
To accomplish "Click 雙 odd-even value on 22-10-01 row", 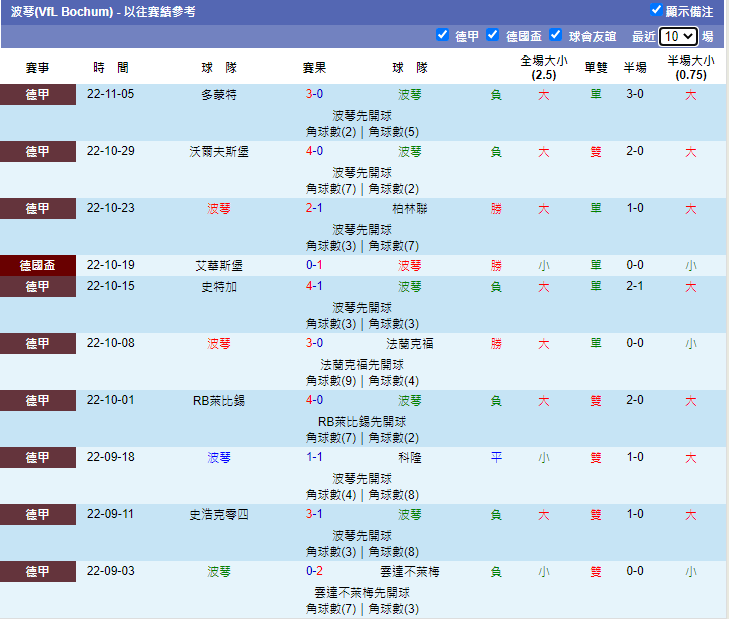I will coord(596,400).
